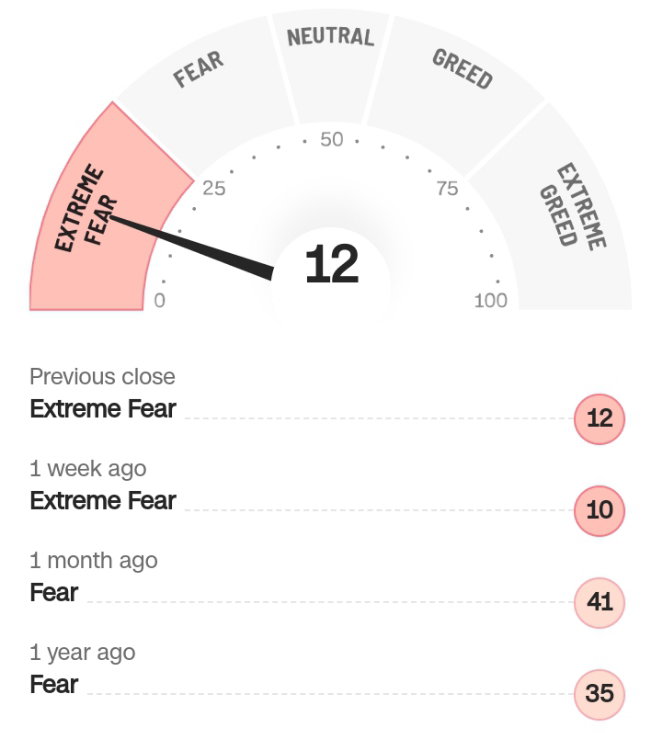The image size is (662, 733).
Task: Click the gauge needle pointer
Action: pos(192,248)
